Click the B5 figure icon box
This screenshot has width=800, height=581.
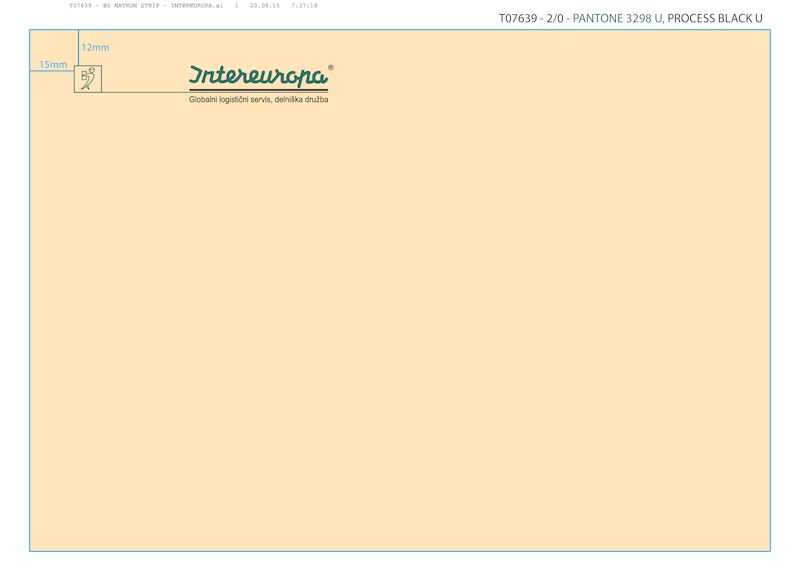click(88, 79)
